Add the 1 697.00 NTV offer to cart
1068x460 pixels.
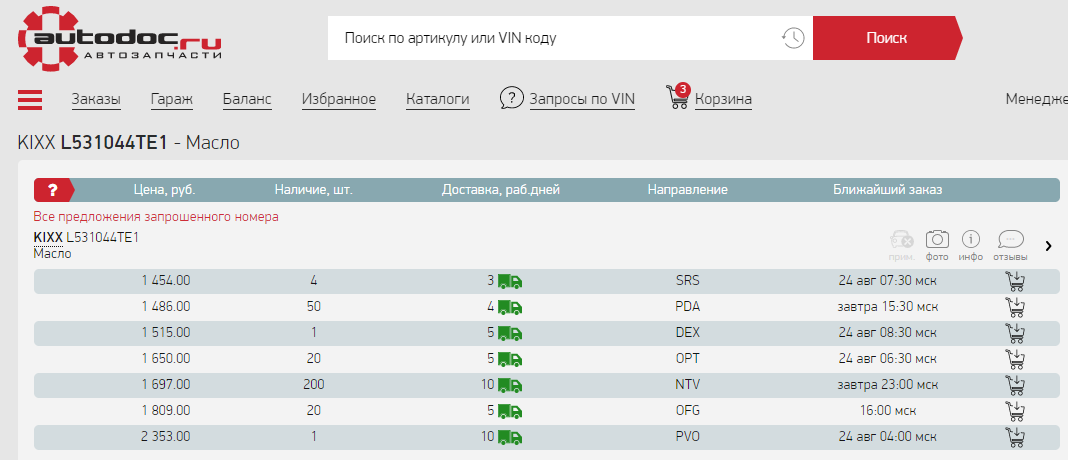tap(1015, 385)
